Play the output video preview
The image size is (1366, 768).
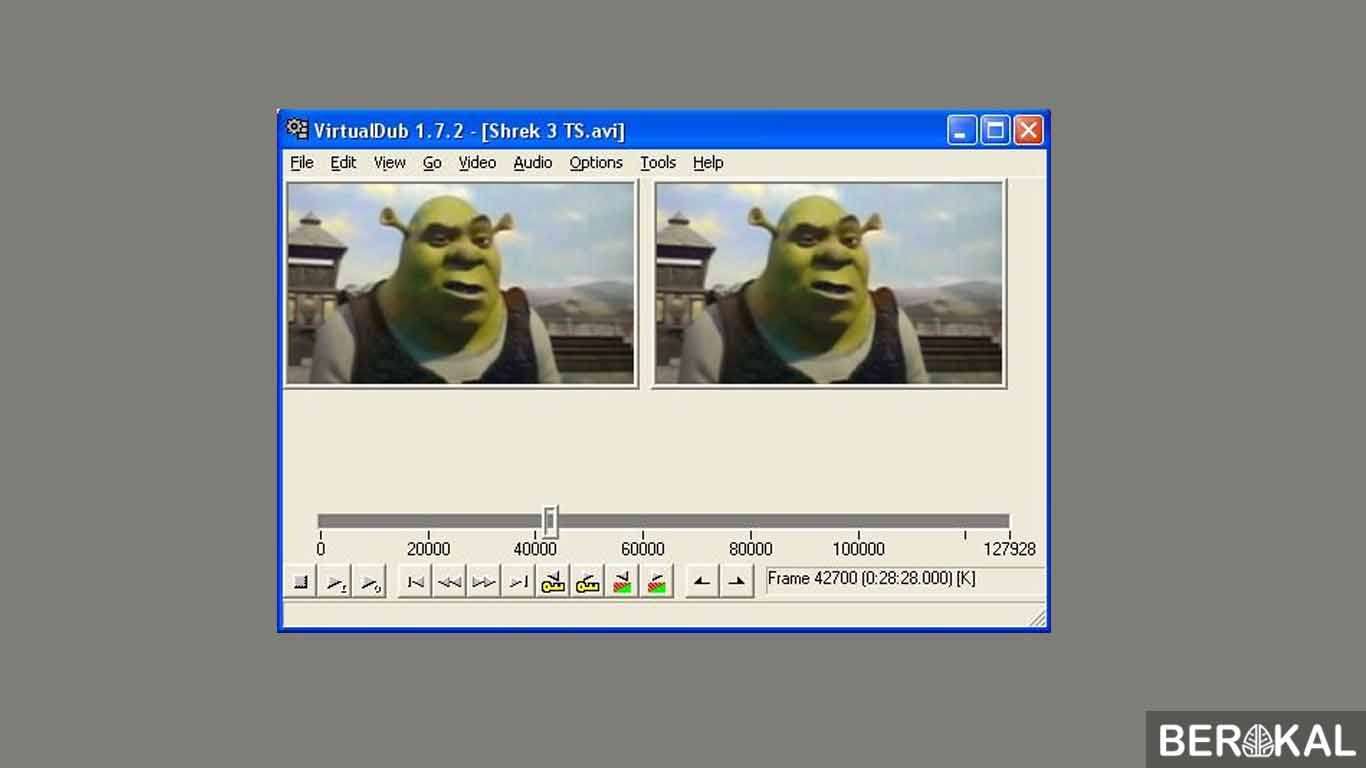(369, 582)
